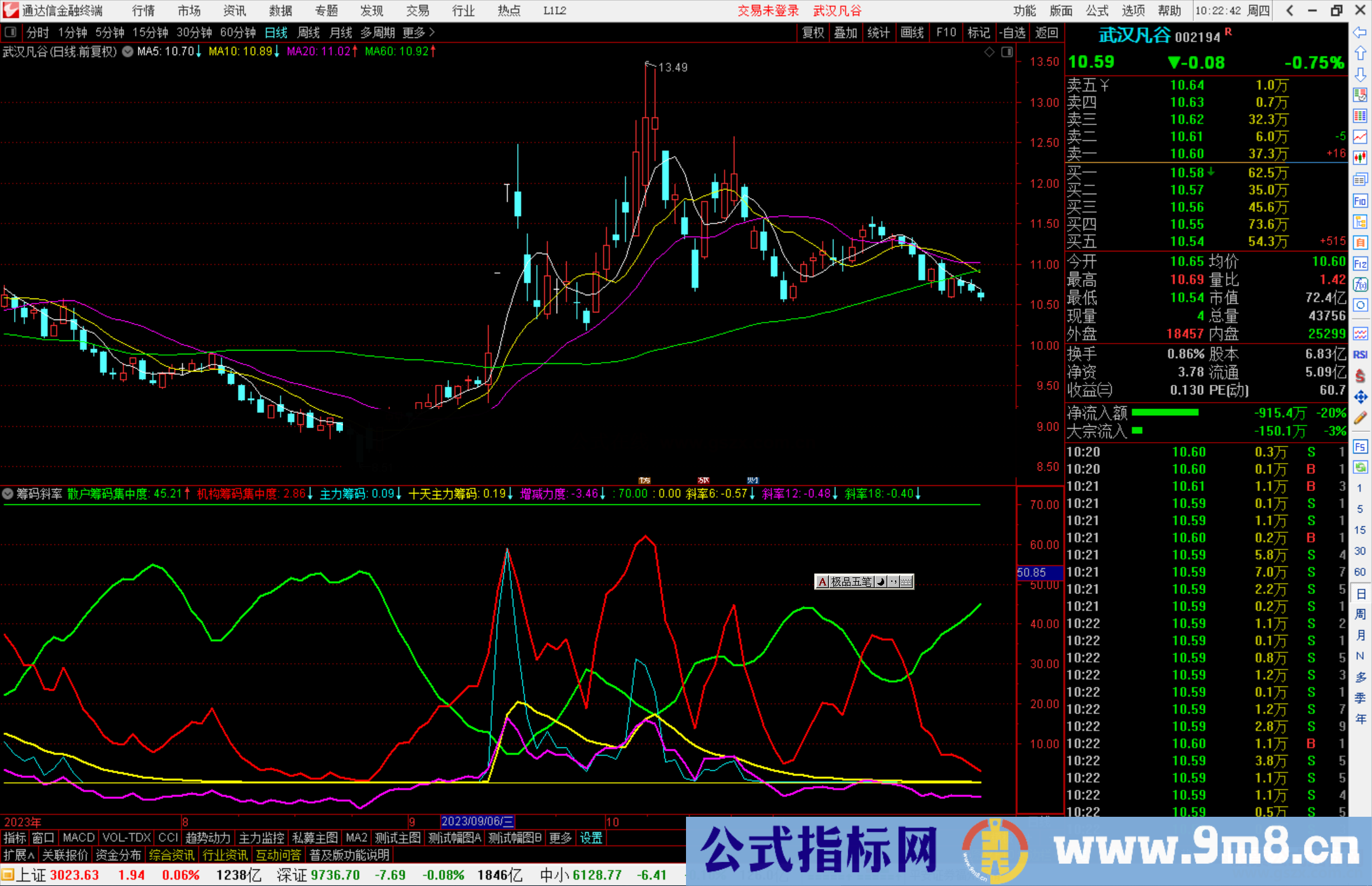The height and width of the screenshot is (886, 1372).
Task: Click the green refresh icon in the right sidebar
Action: pyautogui.click(x=1360, y=467)
